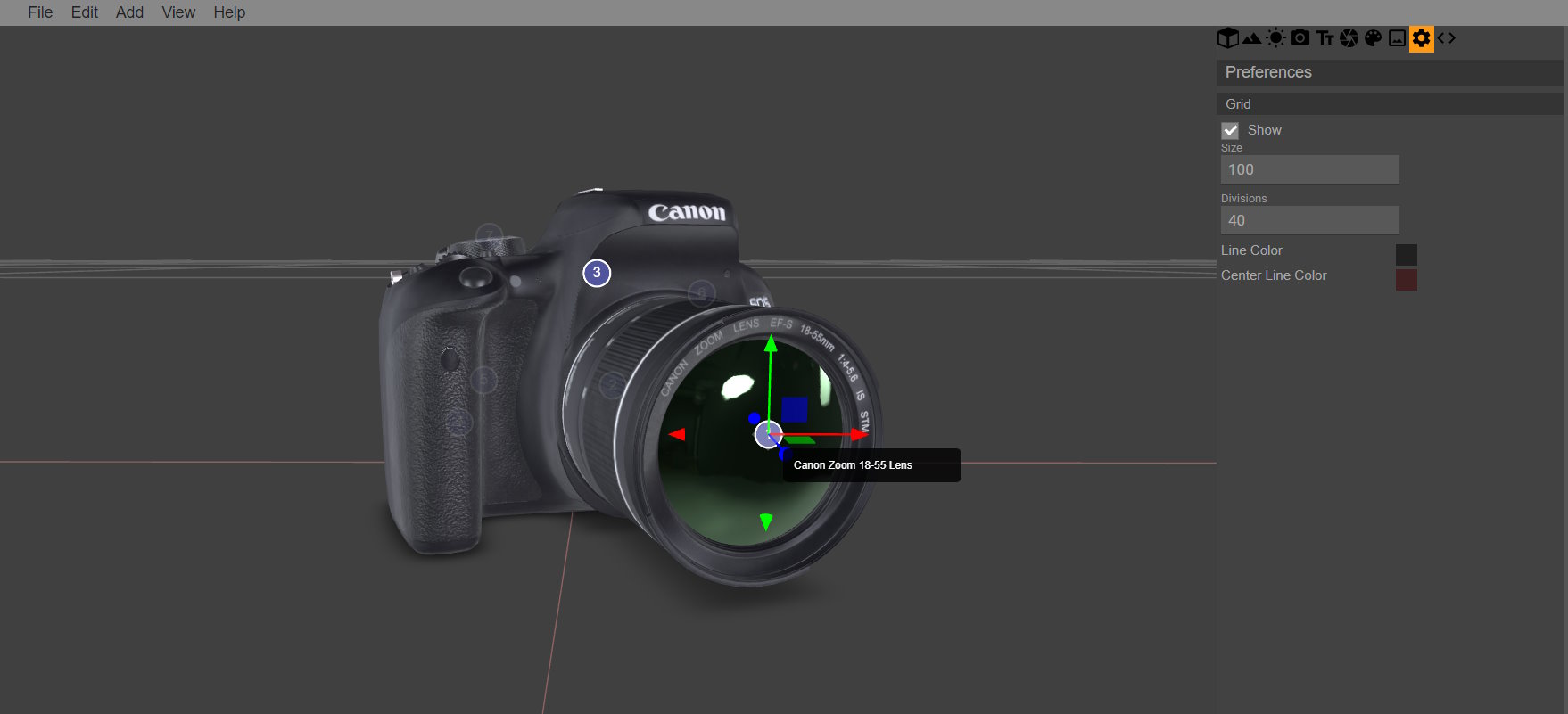Select the gear Preferences icon
Screen dimensions: 1568x714
pyautogui.click(x=1421, y=38)
